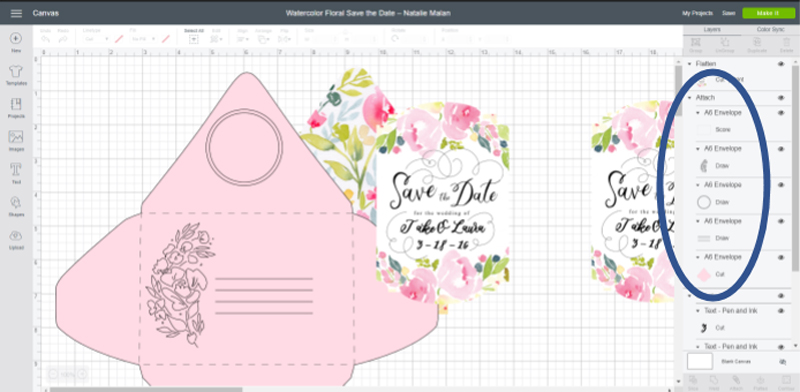This screenshot has width=800, height=392.
Task: Click the Canvas title label
Action: [x=45, y=13]
